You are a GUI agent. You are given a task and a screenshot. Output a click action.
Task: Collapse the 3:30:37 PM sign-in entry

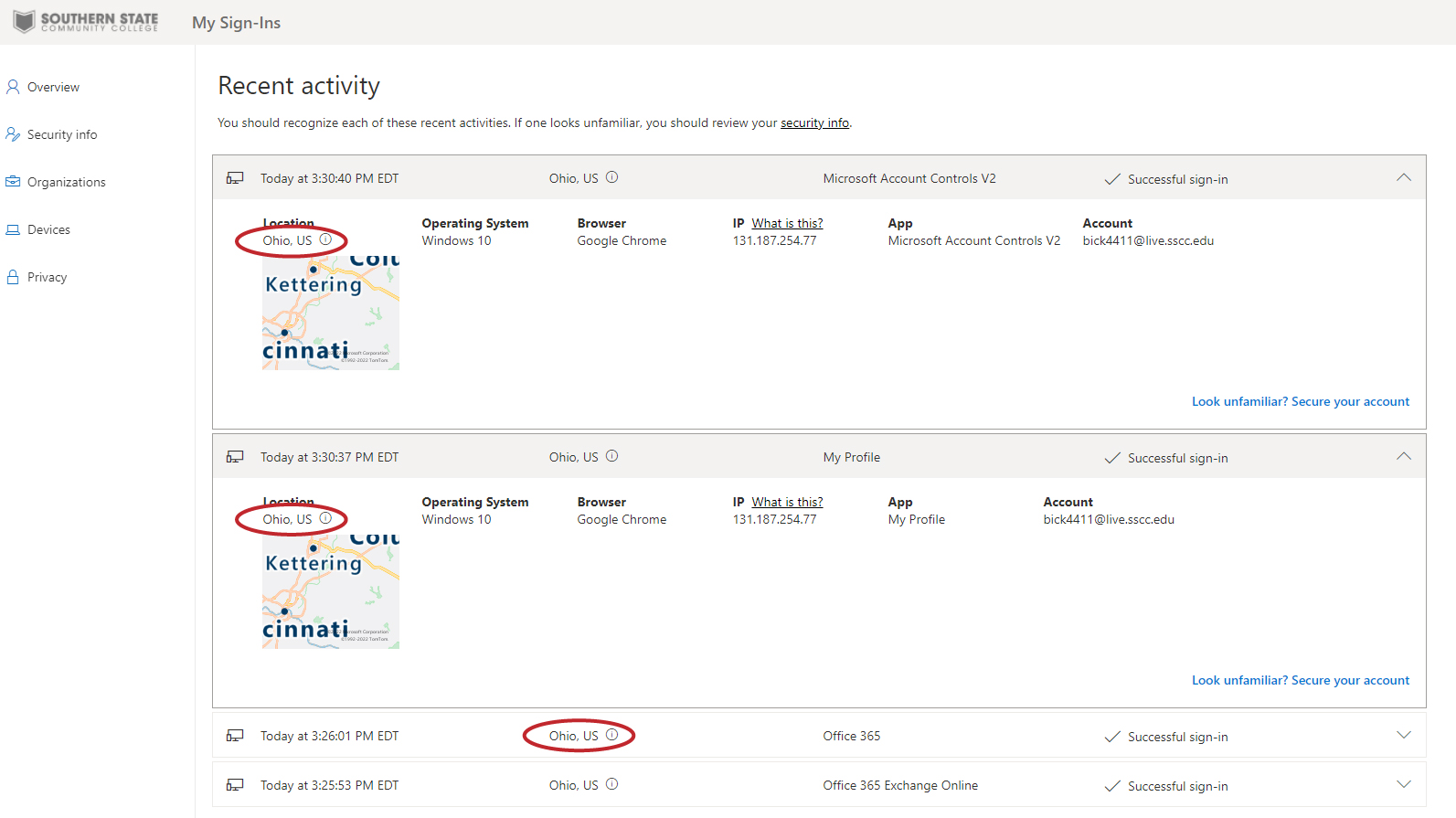coord(1404,456)
